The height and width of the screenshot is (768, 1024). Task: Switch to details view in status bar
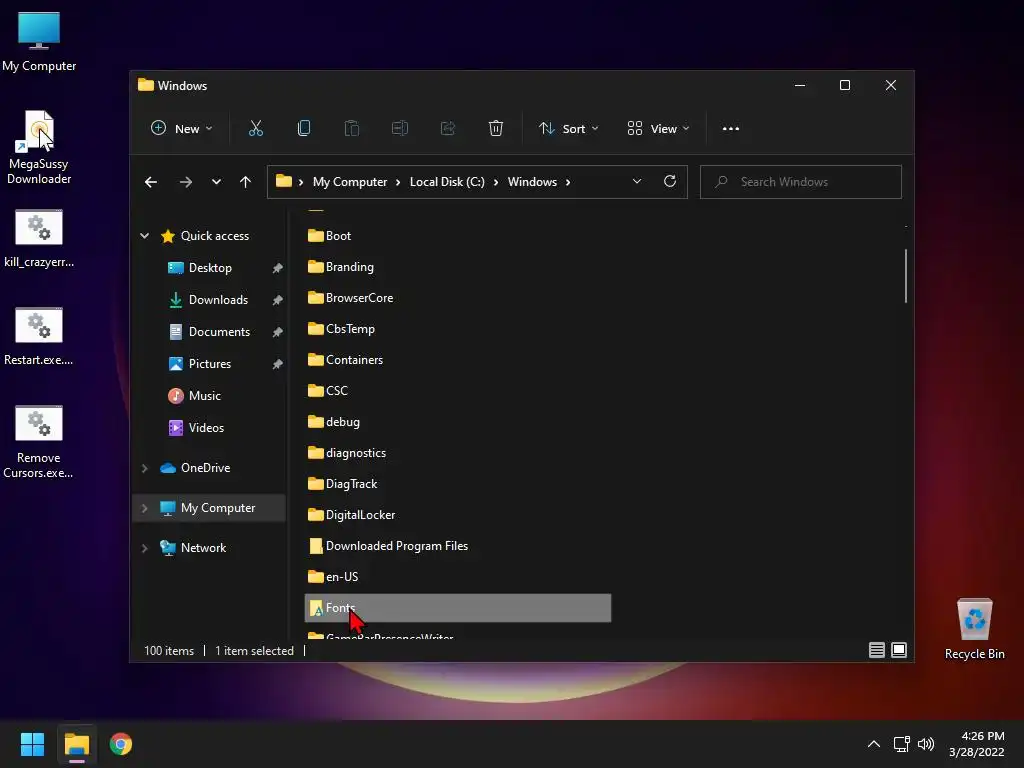click(x=877, y=650)
